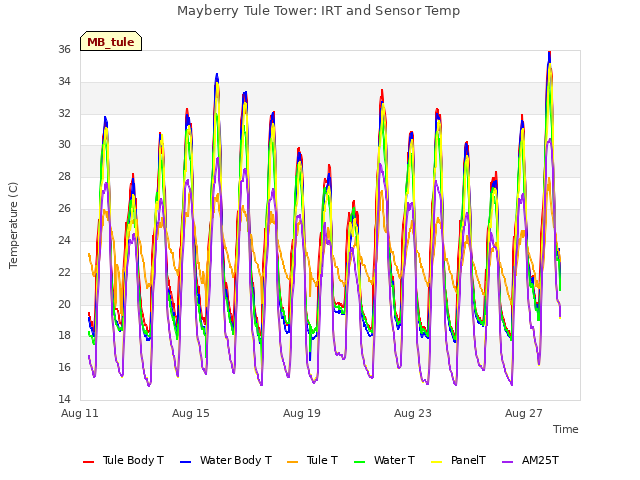640x480 pixels.
Task: Click the Aug 19 x-axis tick label
Action: point(302,413)
